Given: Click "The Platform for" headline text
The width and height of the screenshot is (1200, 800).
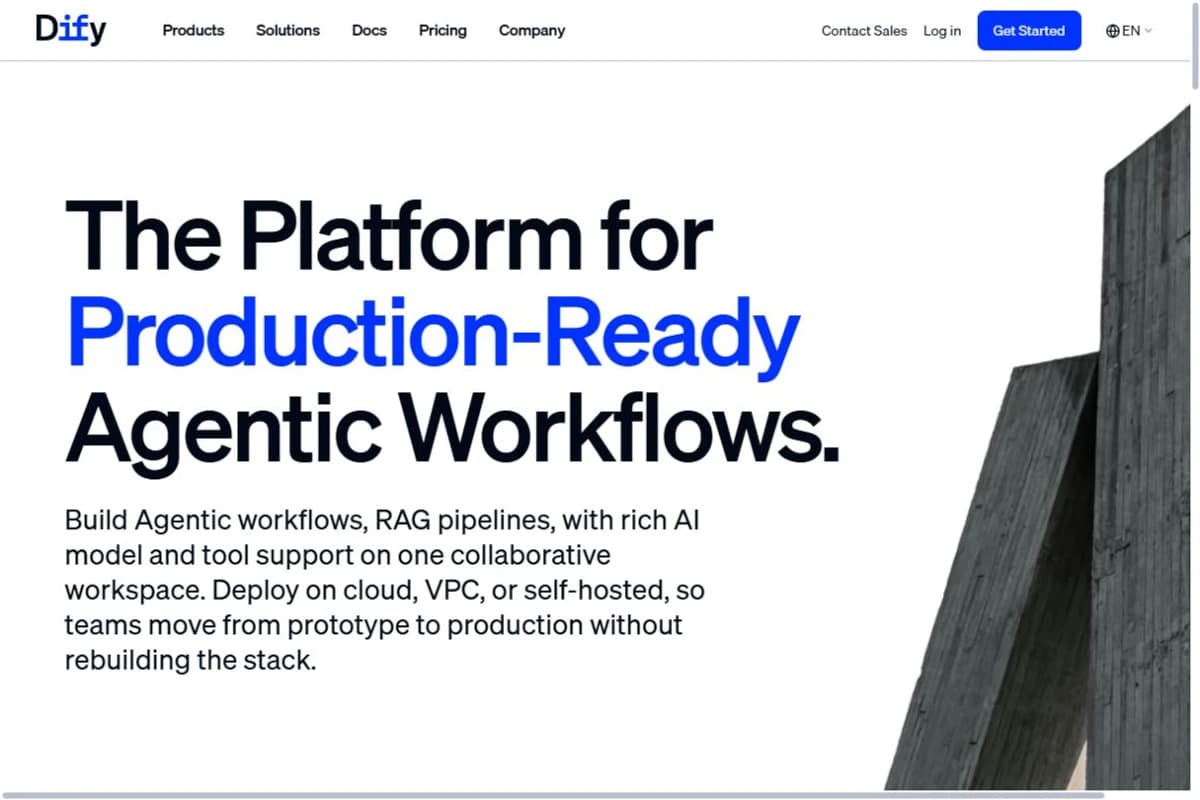Looking at the screenshot, I should (389, 234).
